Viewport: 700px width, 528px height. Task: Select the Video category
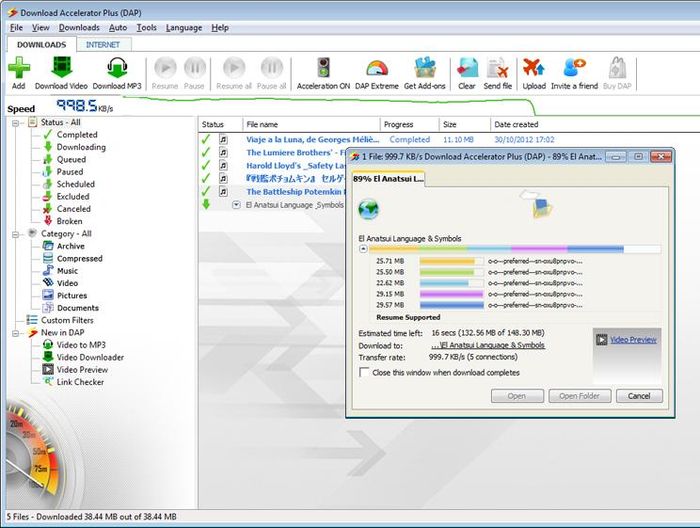coord(67,283)
